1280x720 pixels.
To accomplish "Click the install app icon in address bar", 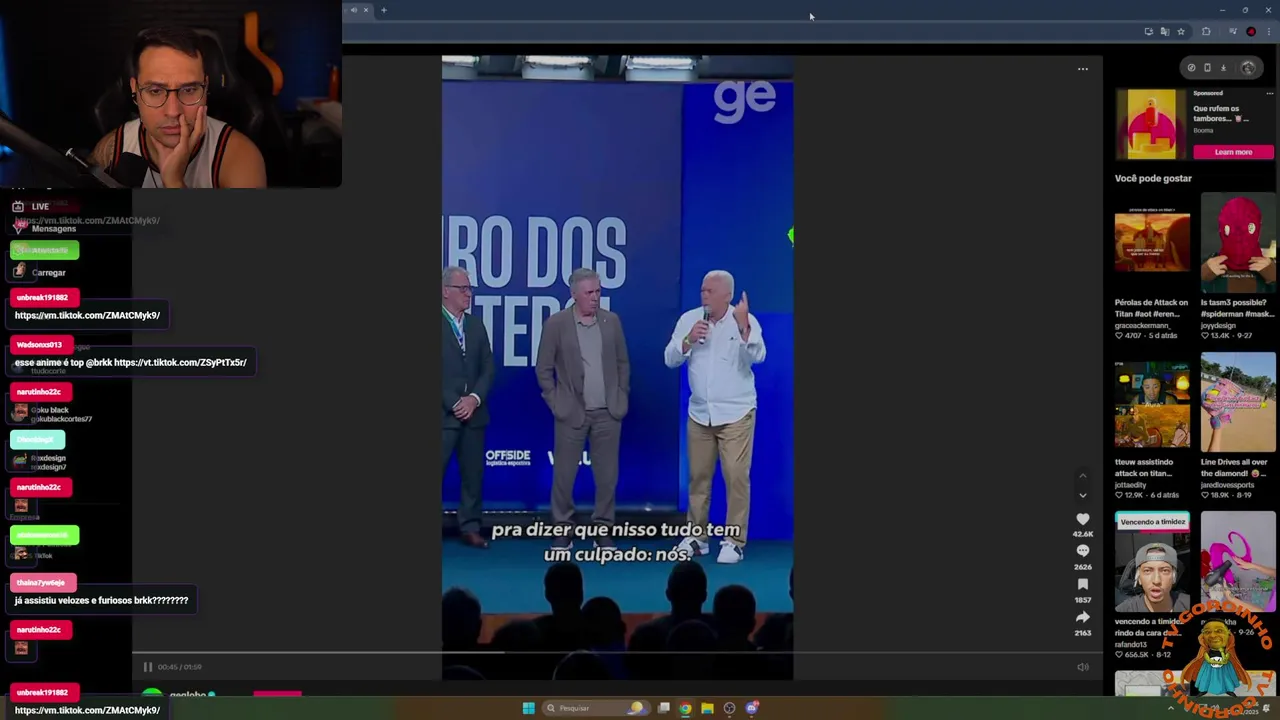I will pos(1148,32).
